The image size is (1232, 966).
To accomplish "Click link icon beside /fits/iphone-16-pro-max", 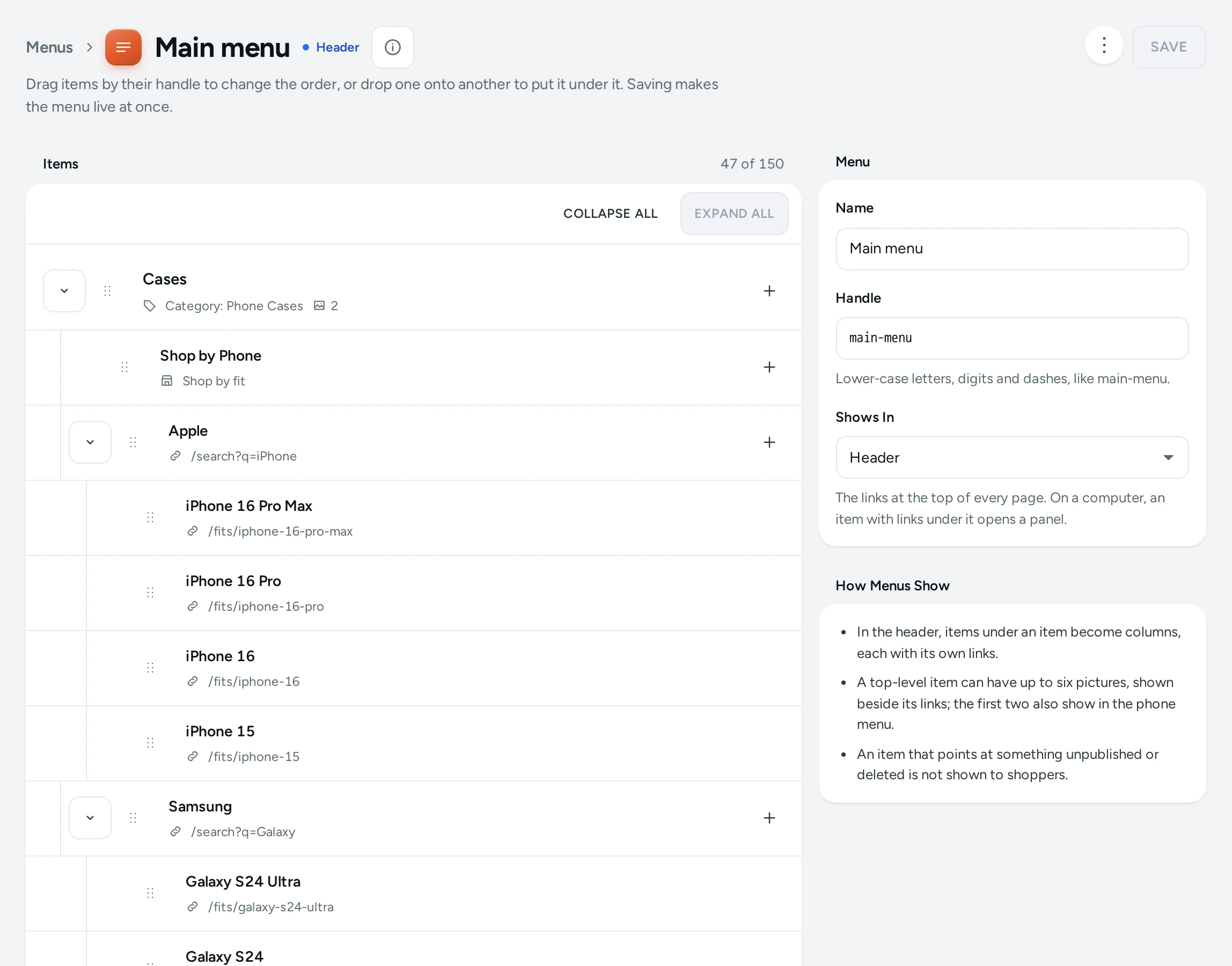I will [192, 531].
